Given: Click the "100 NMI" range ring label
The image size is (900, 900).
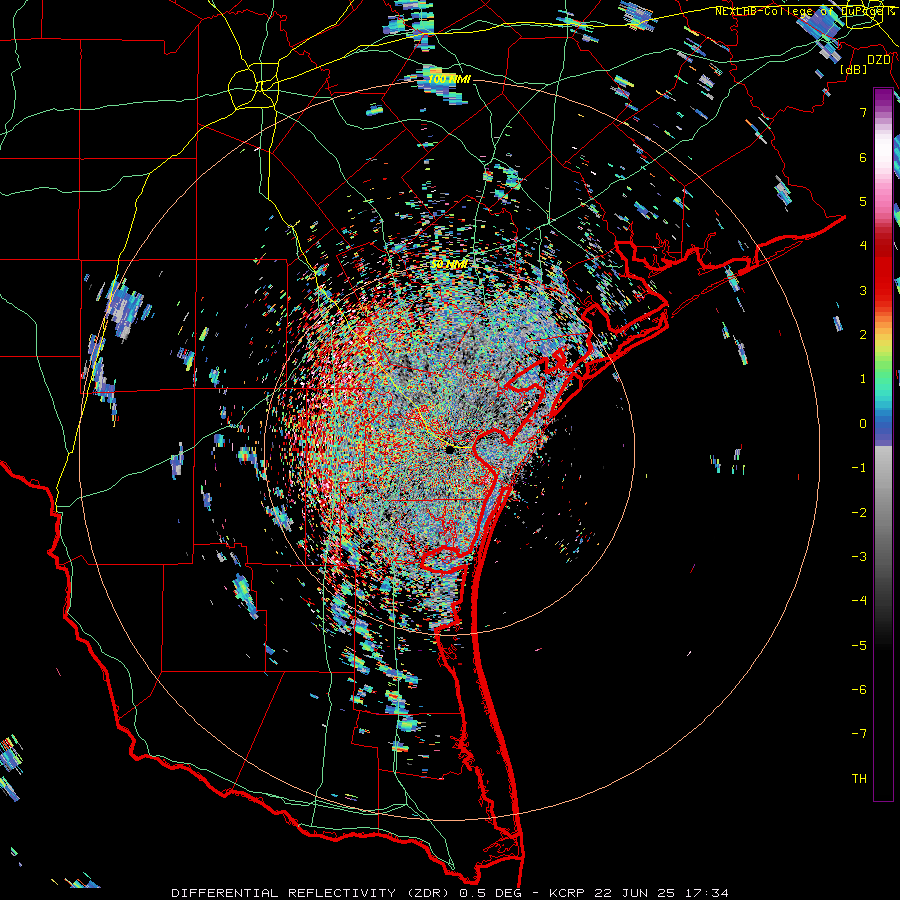Looking at the screenshot, I should (449, 79).
